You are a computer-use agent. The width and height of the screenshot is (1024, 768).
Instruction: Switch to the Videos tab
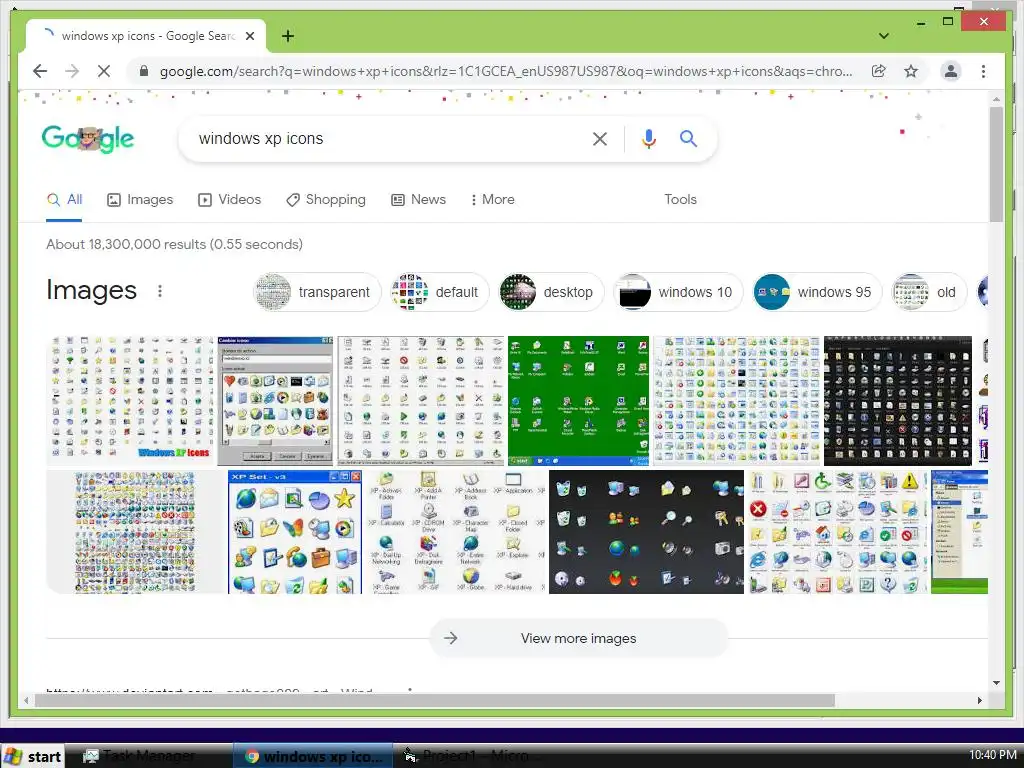pos(229,200)
